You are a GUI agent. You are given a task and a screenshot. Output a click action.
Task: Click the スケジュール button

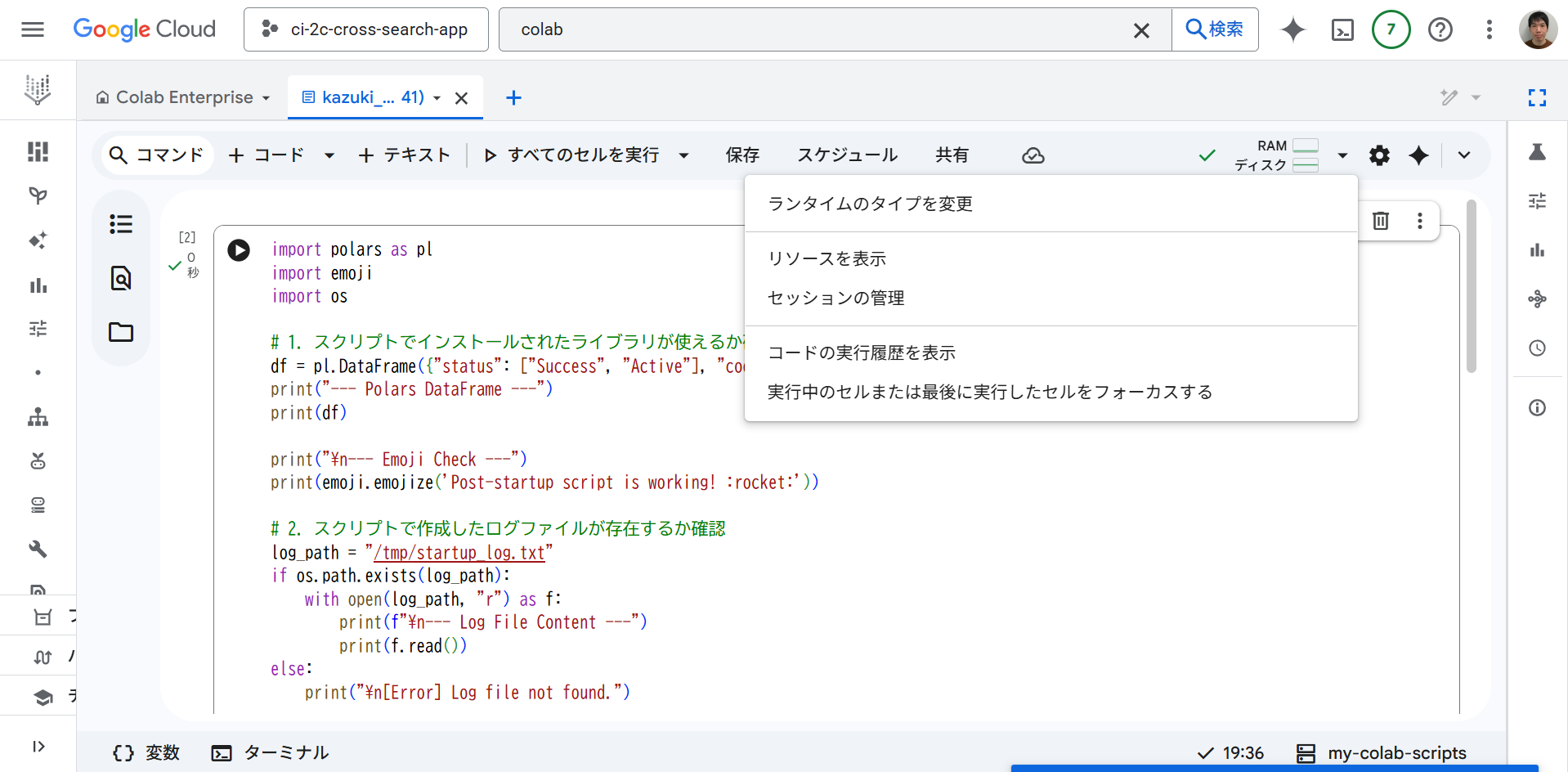[x=847, y=155]
